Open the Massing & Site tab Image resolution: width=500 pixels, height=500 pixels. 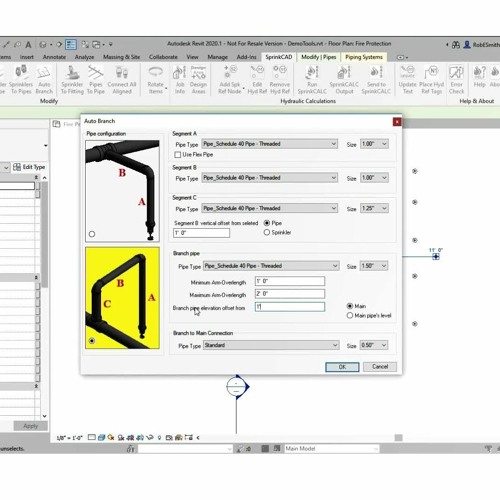point(121,57)
